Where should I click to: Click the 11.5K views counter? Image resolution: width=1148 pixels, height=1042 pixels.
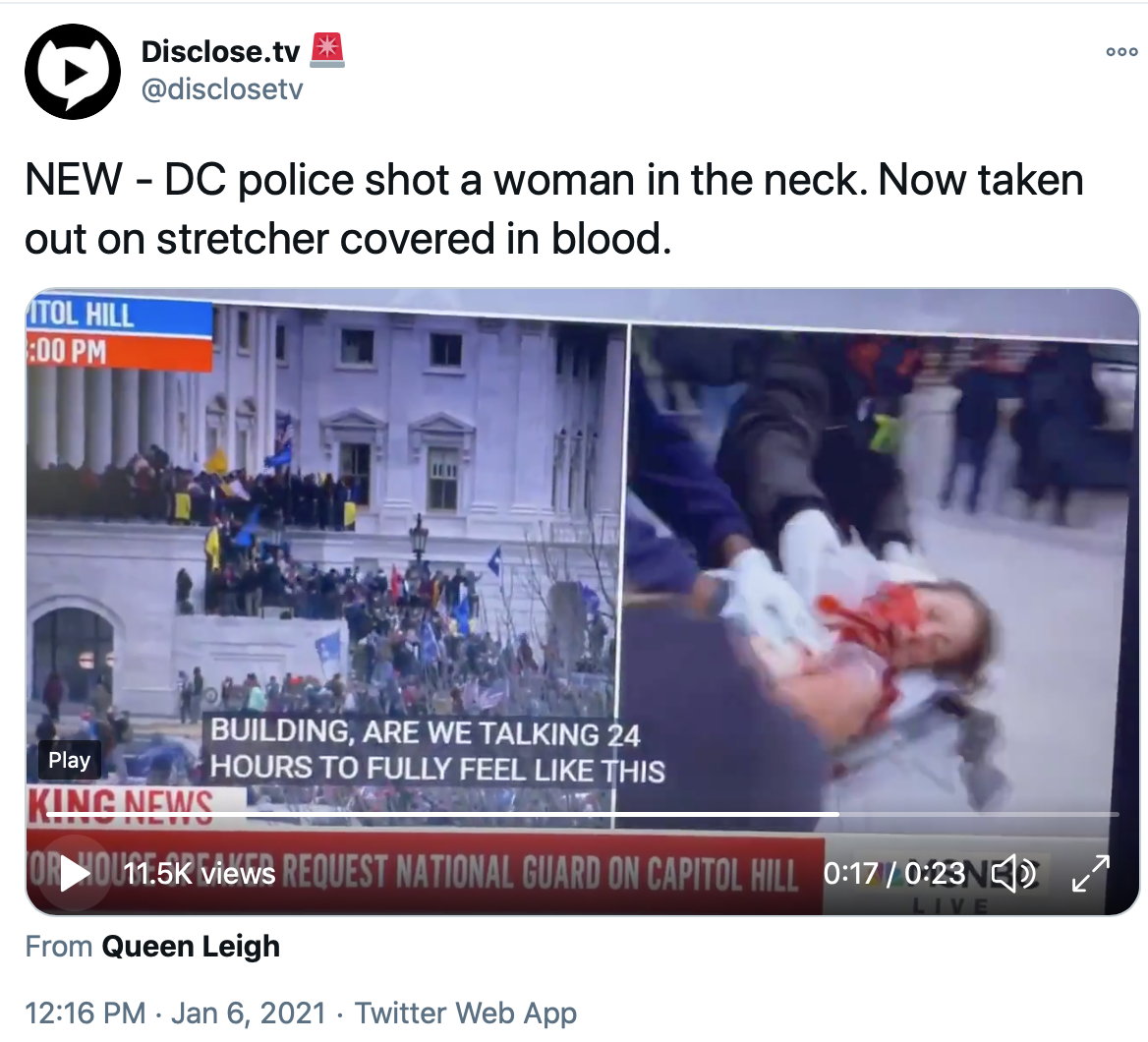[200, 874]
